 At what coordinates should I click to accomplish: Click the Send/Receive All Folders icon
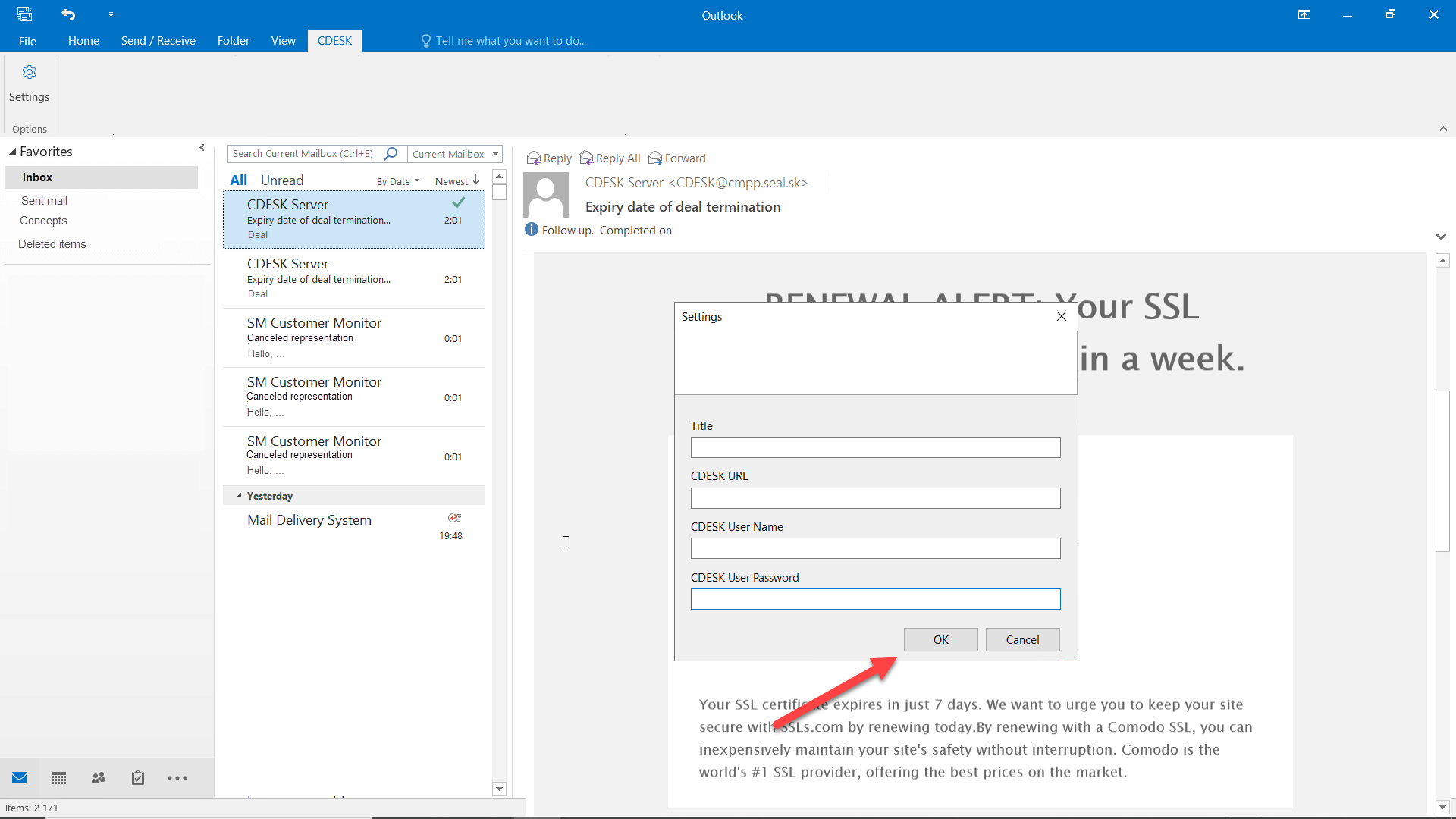(25, 14)
